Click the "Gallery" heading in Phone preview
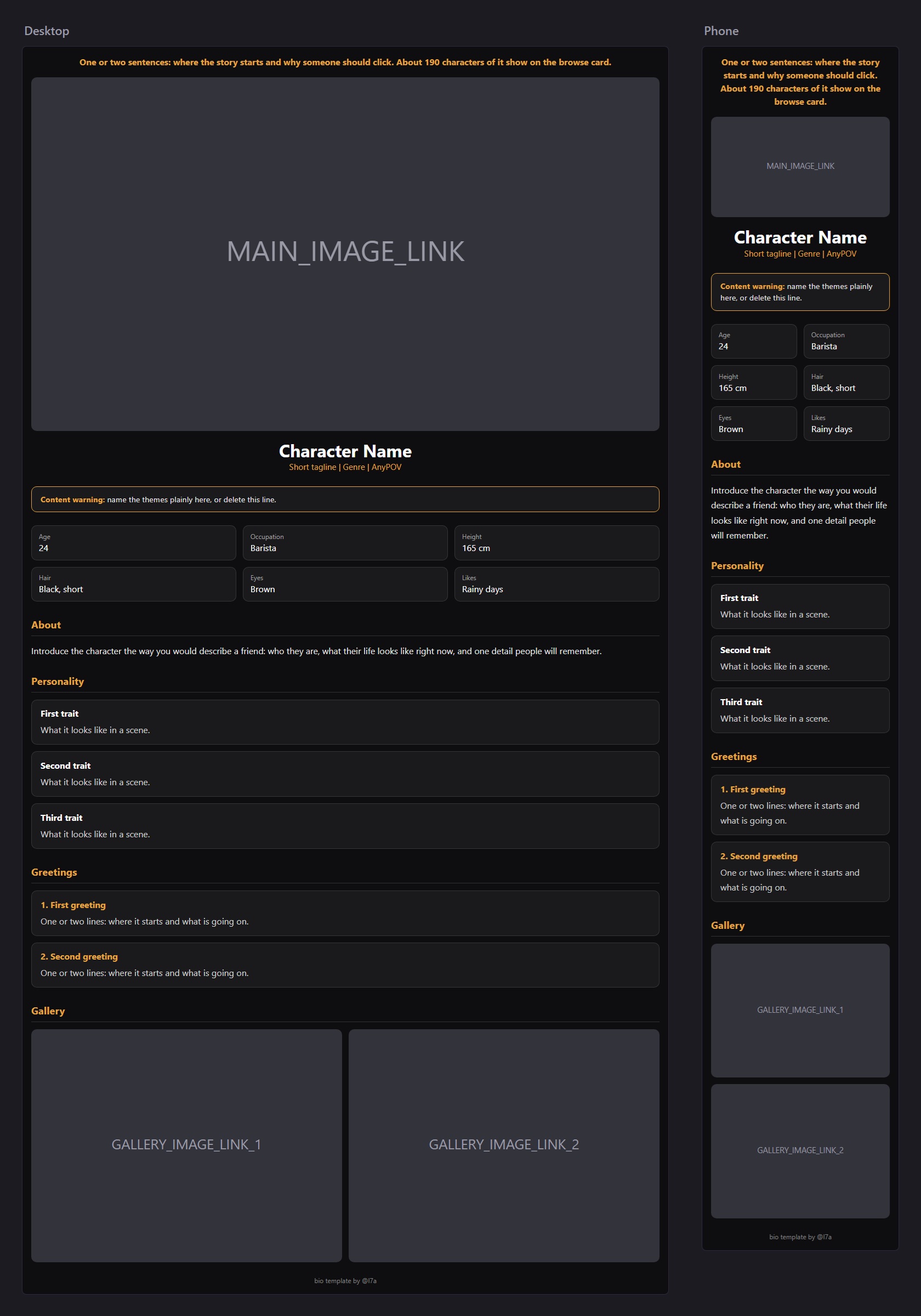 pos(727,926)
